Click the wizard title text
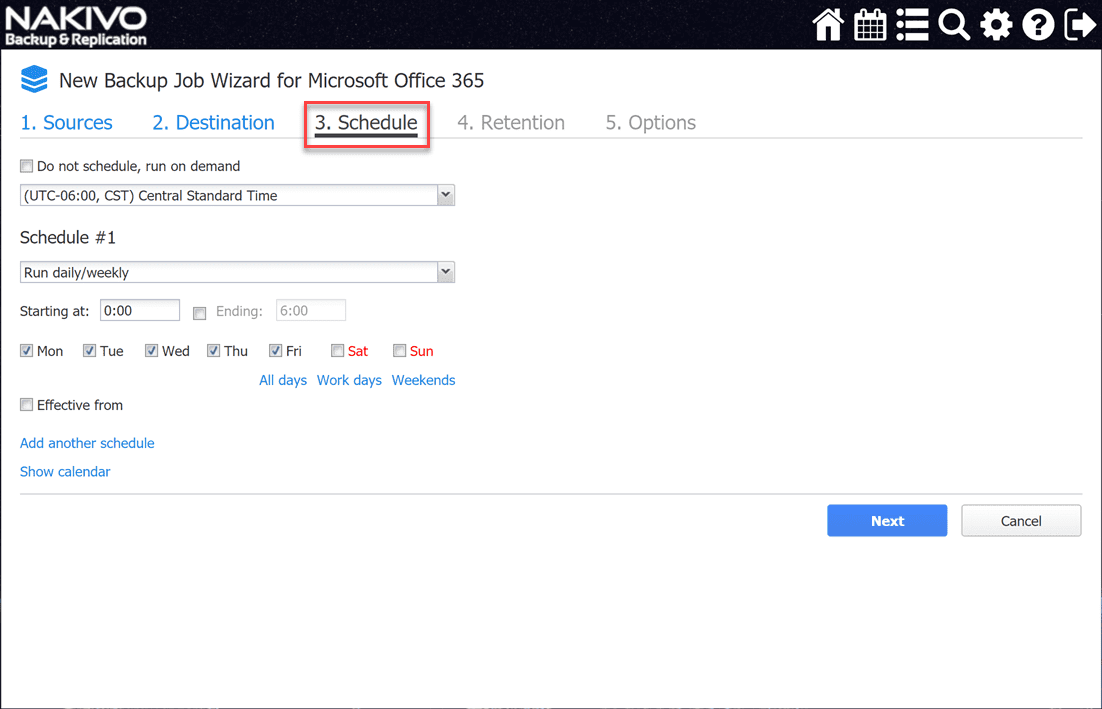 tap(271, 80)
